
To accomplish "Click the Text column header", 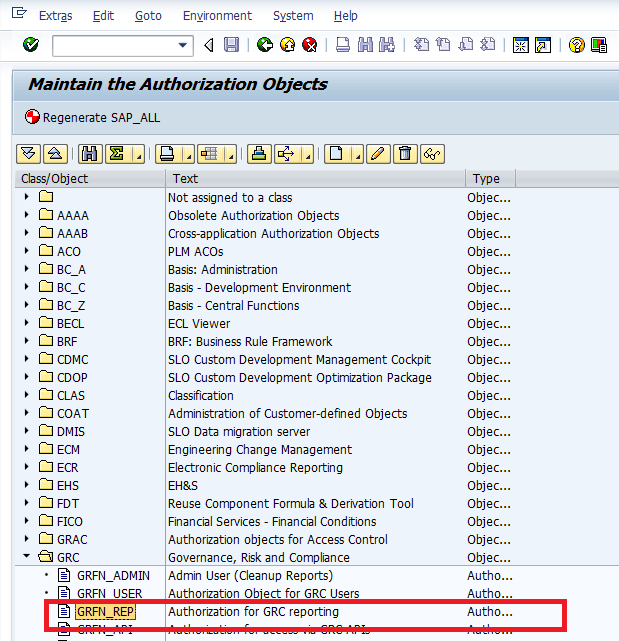I will coord(186,179).
